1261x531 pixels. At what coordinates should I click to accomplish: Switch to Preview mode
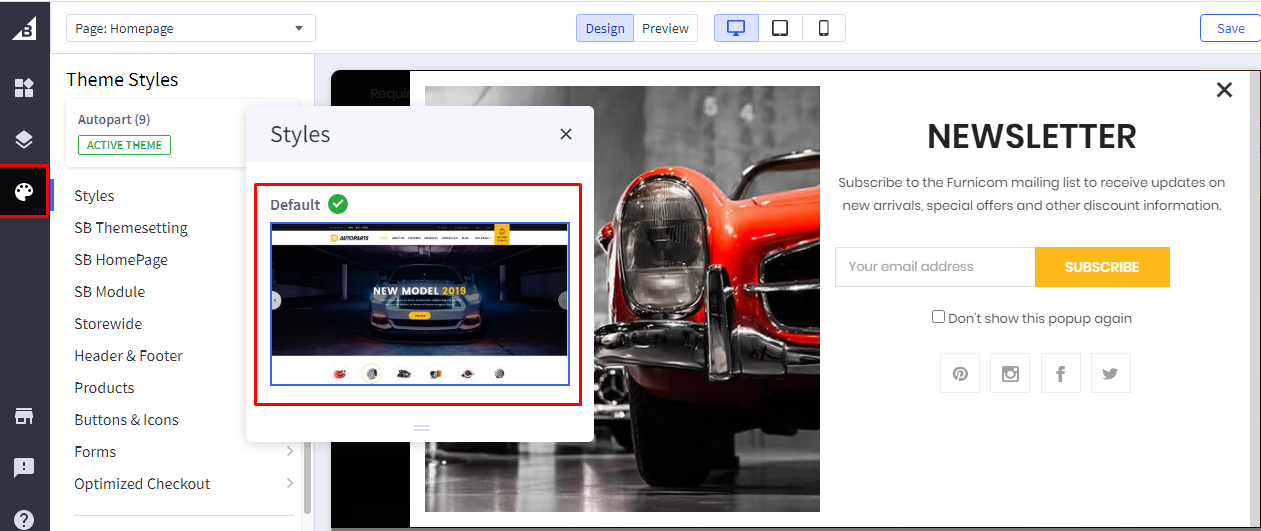(x=665, y=28)
